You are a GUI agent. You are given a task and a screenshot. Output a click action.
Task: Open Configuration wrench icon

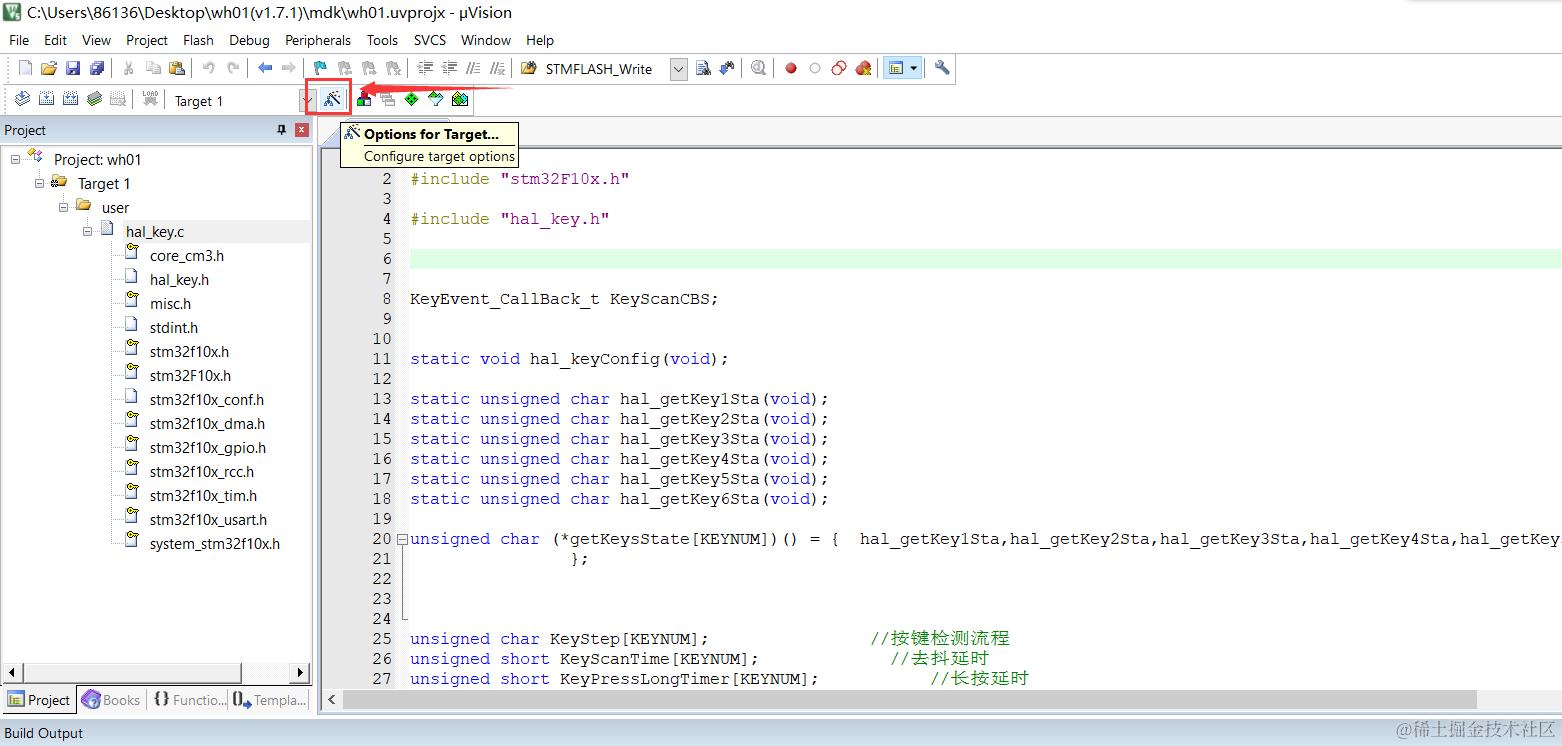pos(942,68)
